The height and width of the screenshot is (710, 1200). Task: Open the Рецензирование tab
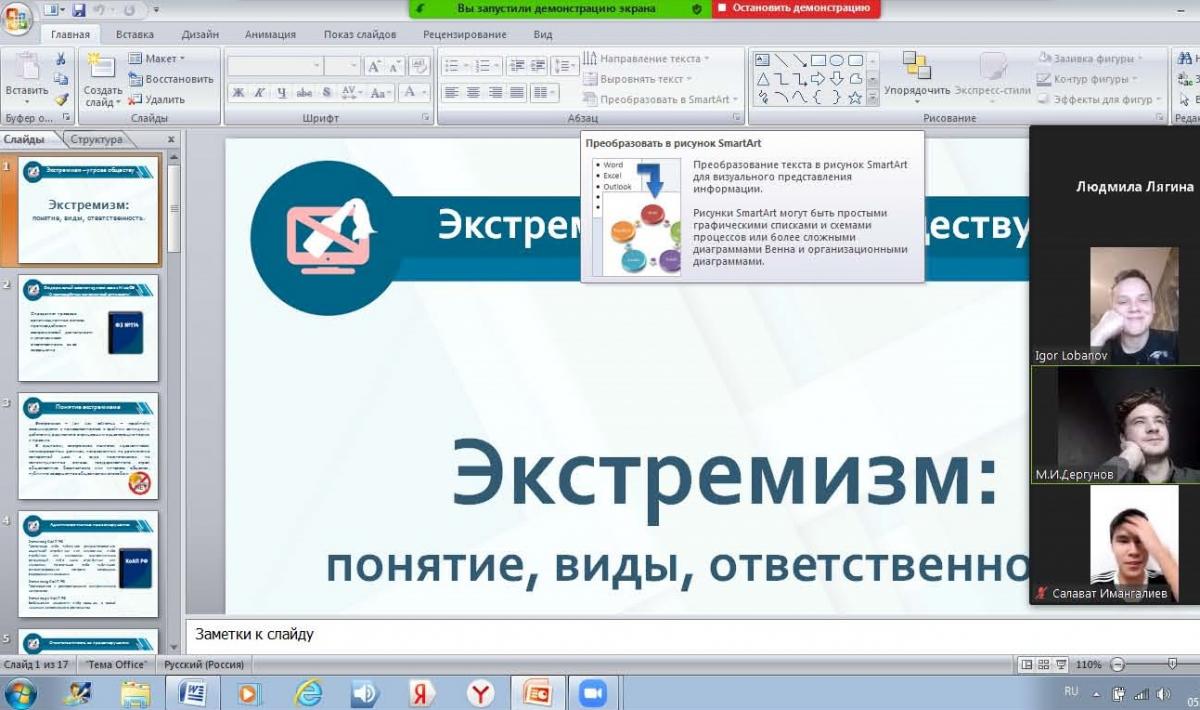click(x=464, y=34)
